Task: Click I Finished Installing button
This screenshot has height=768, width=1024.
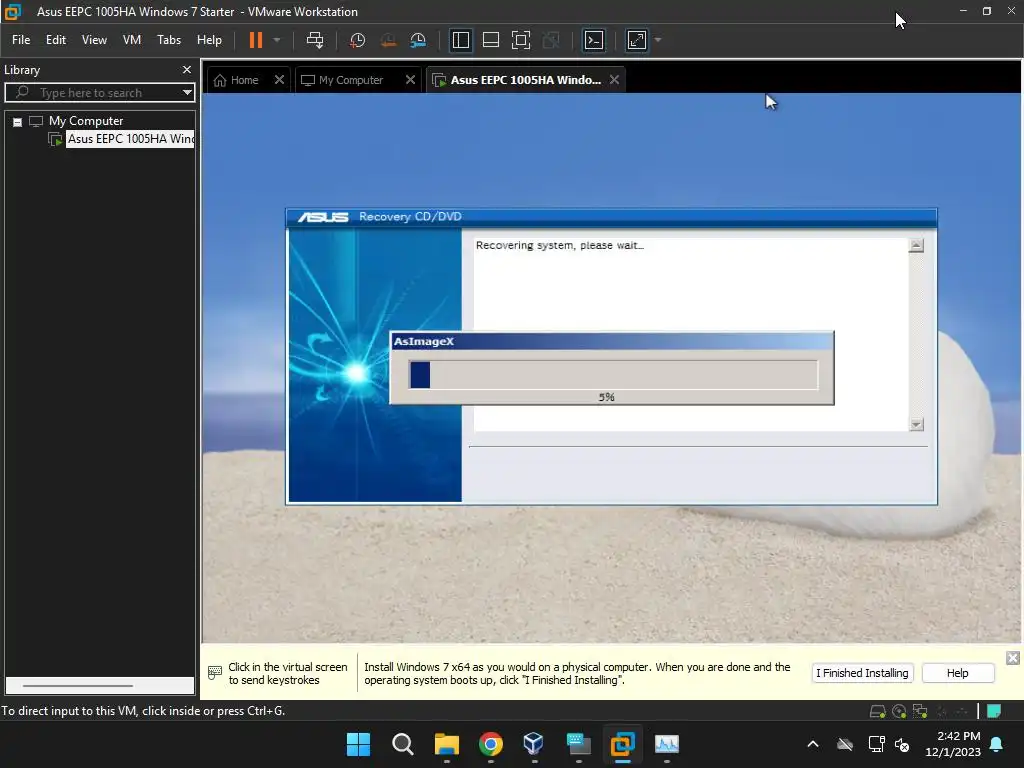Action: [862, 673]
